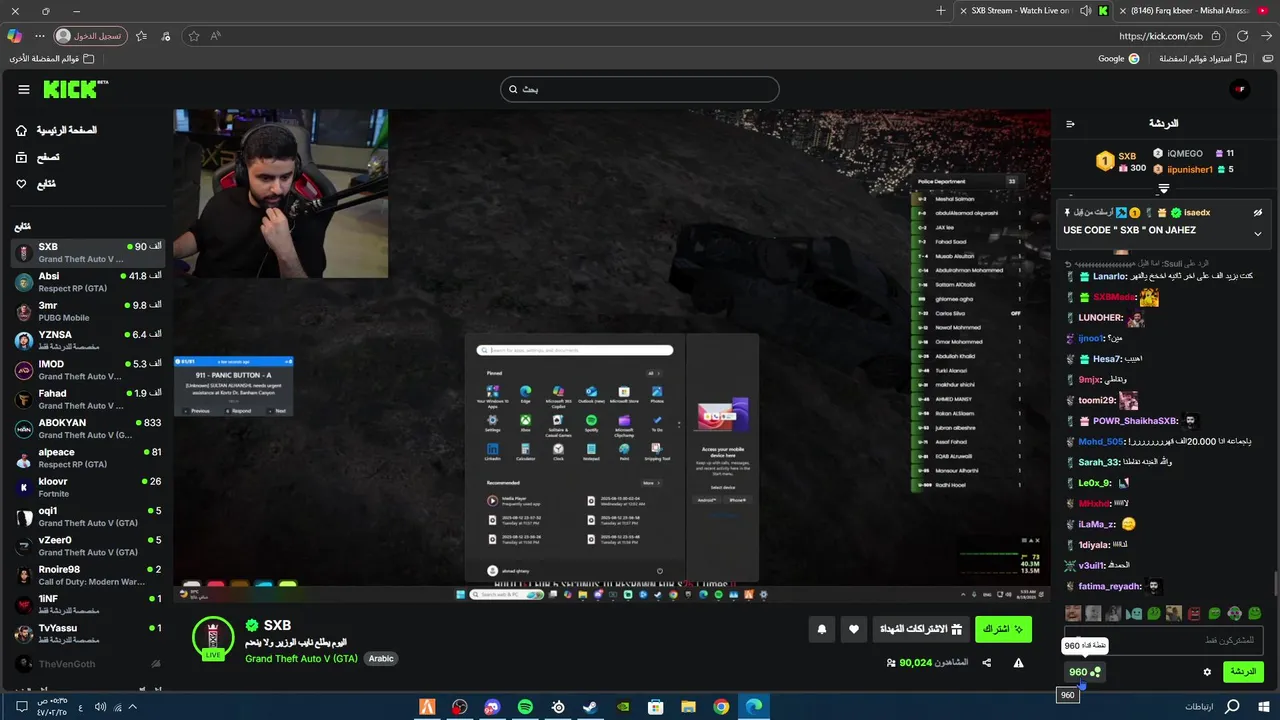Click the Edge sign-in profile button
The height and width of the screenshot is (720, 1280).
pos(91,36)
